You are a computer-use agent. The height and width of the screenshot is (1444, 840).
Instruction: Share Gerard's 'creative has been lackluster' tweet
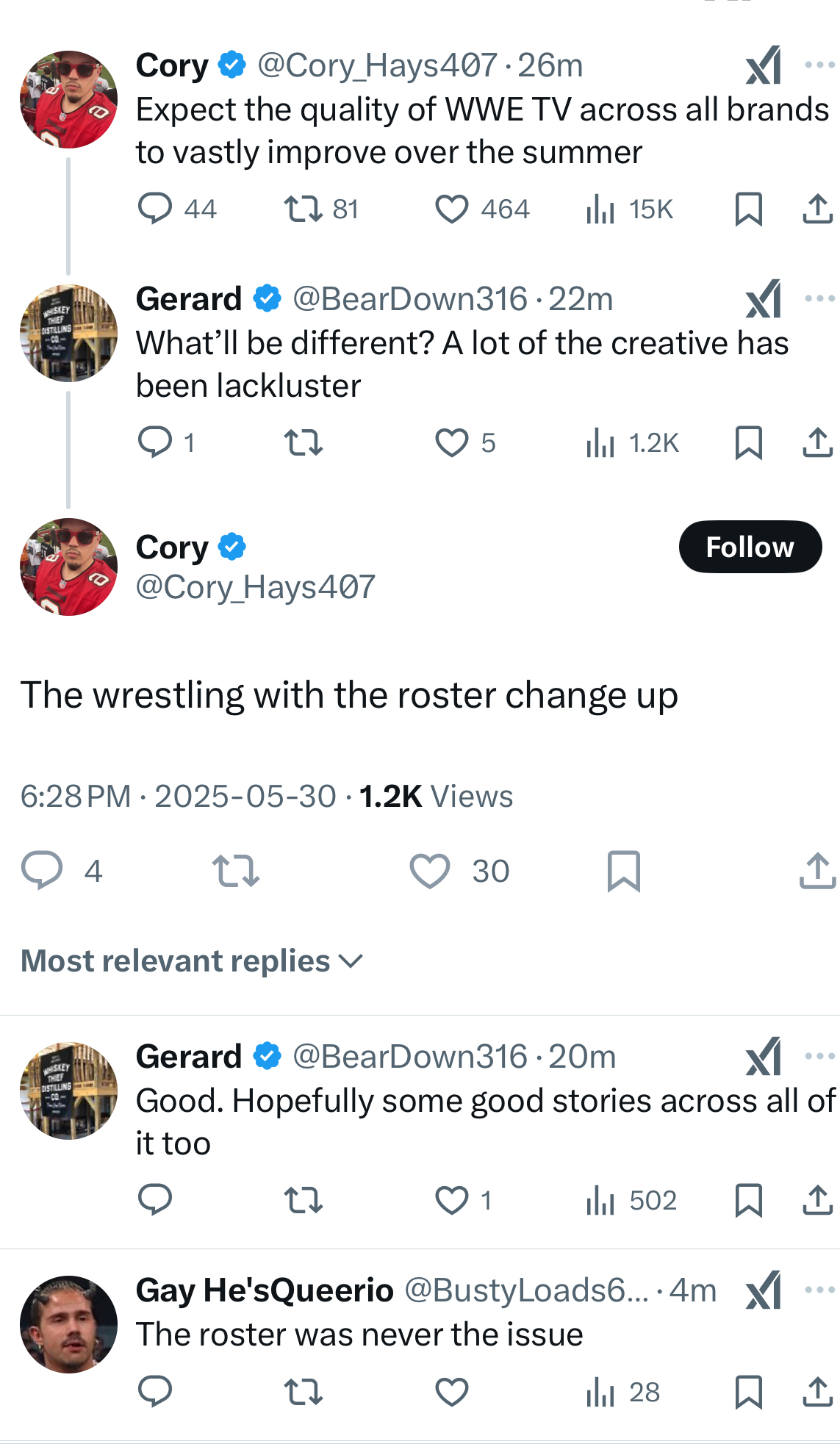(817, 442)
